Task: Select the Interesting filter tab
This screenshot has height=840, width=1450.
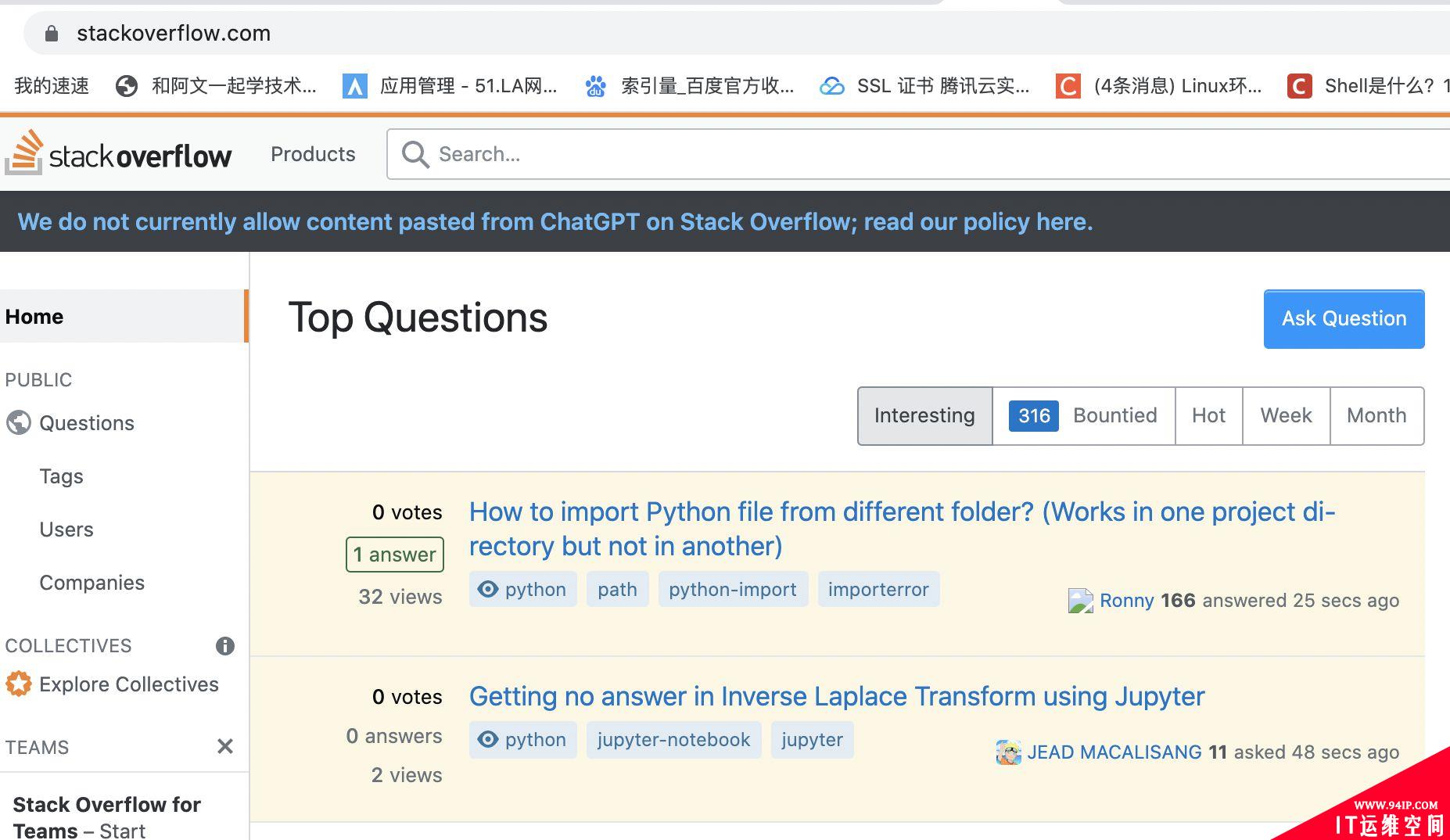Action: (x=924, y=416)
